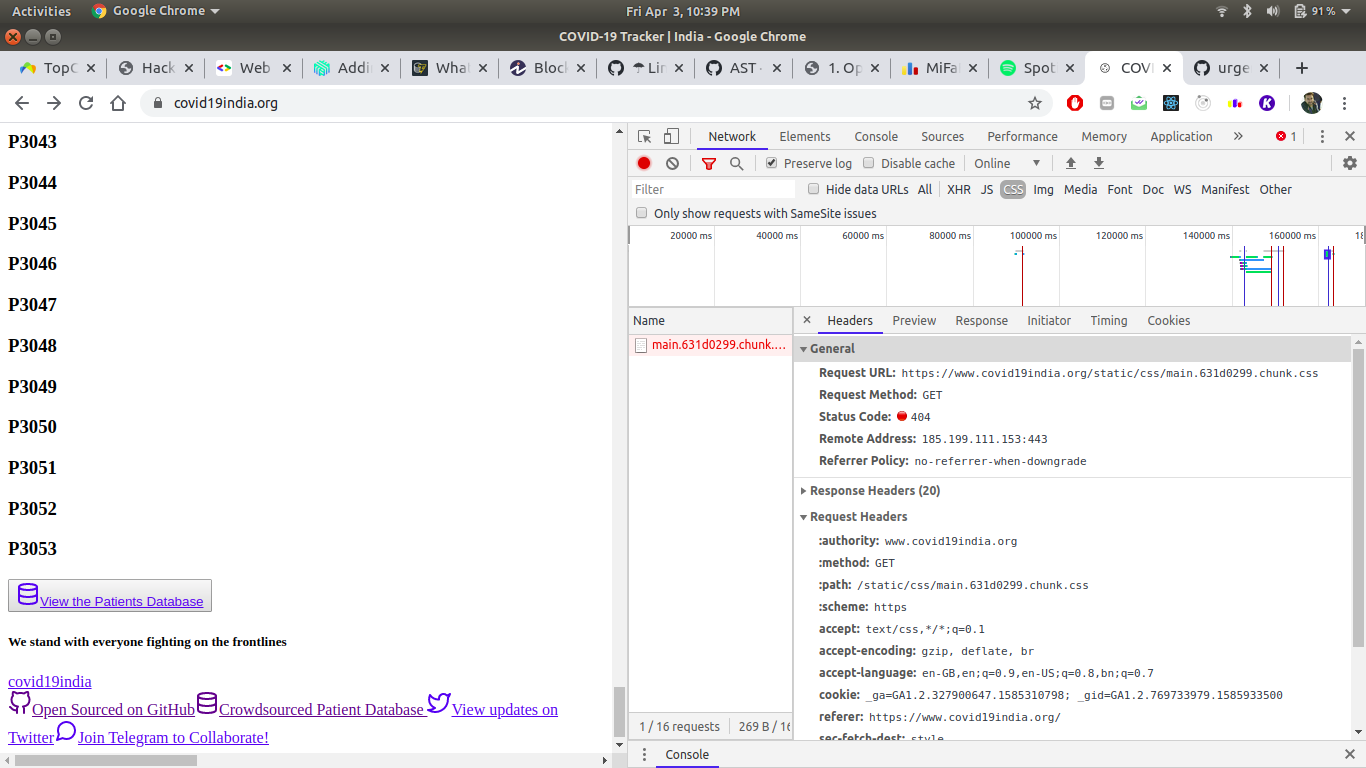Viewport: 1366px width, 768px height.
Task: Switch to the Console panel tab
Action: pyautogui.click(x=876, y=137)
